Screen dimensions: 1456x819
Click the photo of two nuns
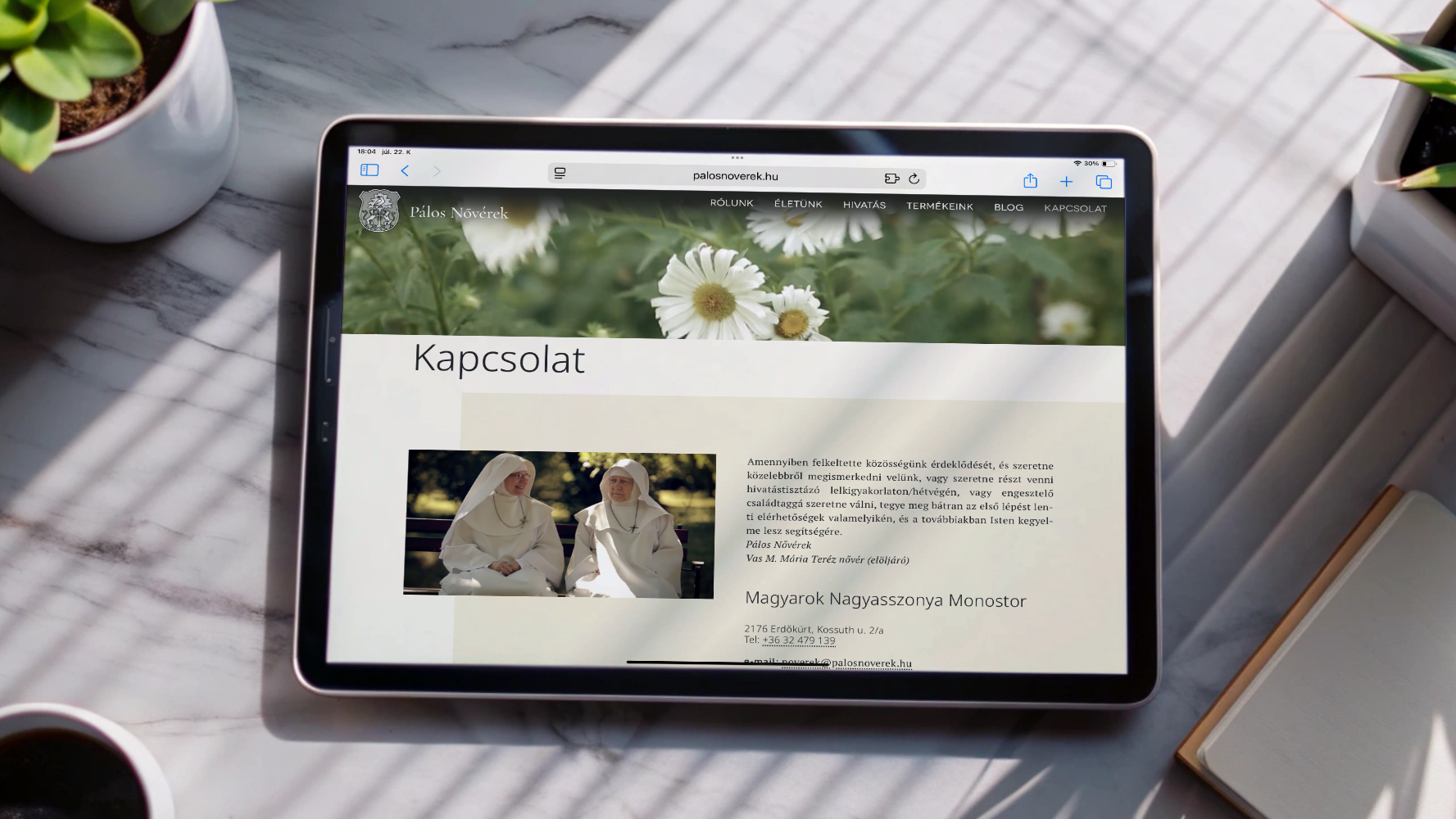[560, 524]
